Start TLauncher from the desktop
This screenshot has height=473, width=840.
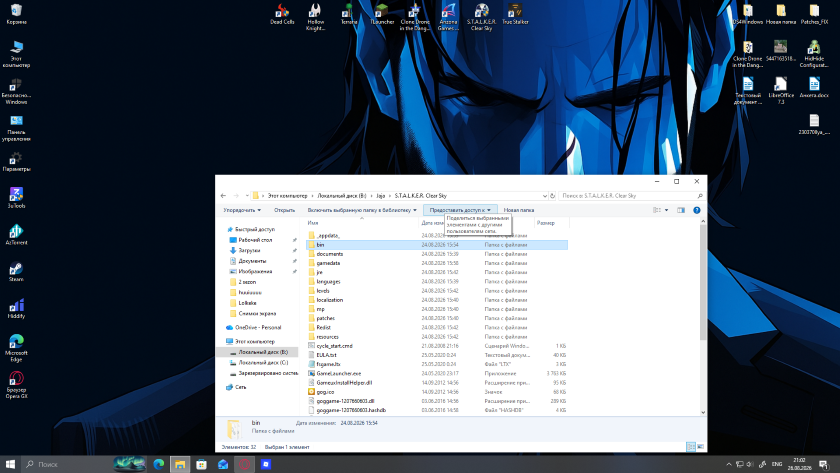(x=382, y=14)
